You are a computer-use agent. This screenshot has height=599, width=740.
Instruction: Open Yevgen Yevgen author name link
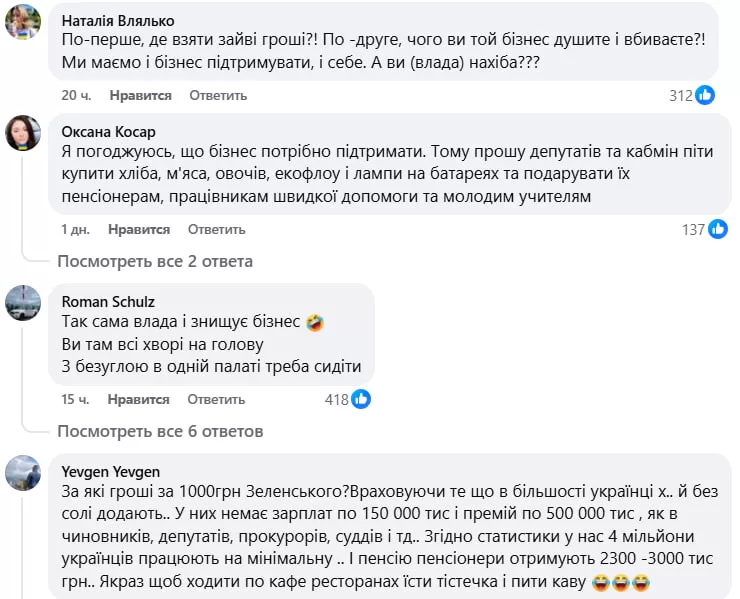point(110,472)
